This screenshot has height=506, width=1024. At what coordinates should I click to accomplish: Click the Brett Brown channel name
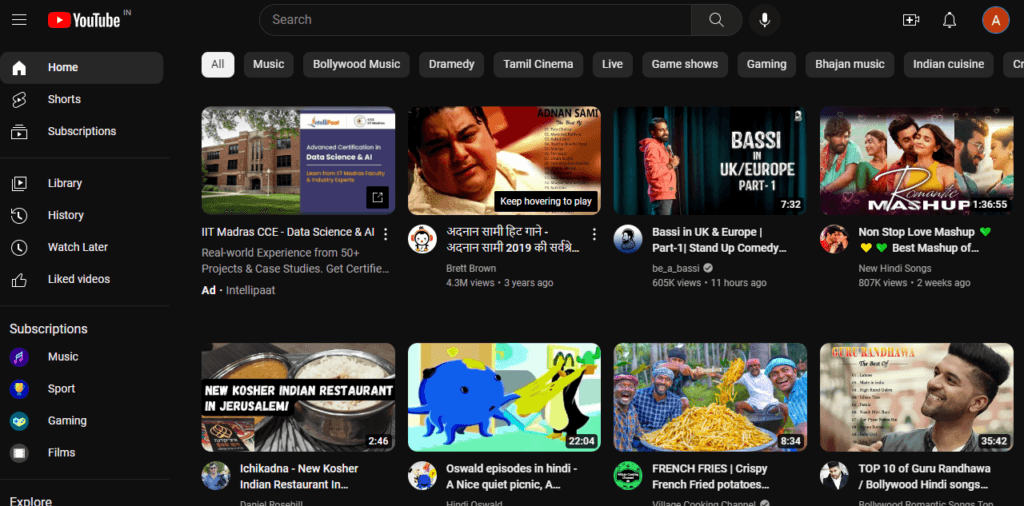point(471,268)
